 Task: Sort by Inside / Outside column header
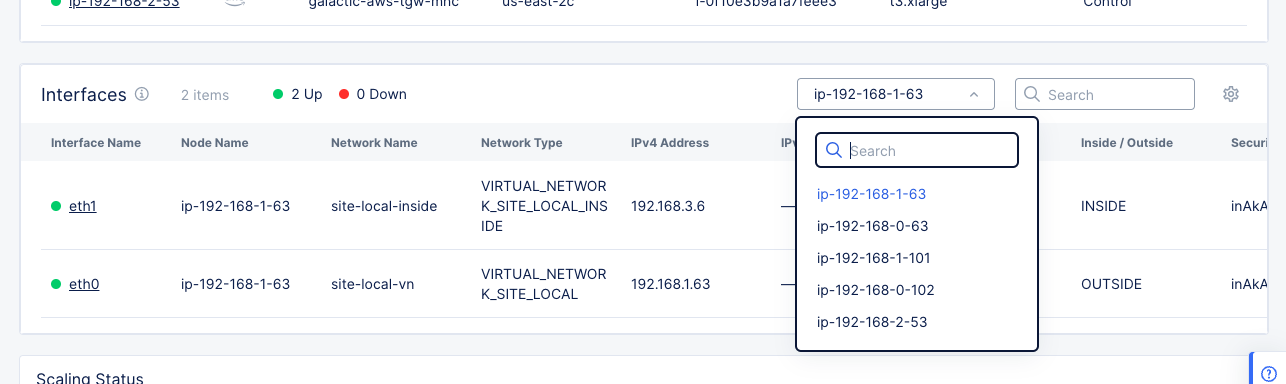pos(1127,143)
